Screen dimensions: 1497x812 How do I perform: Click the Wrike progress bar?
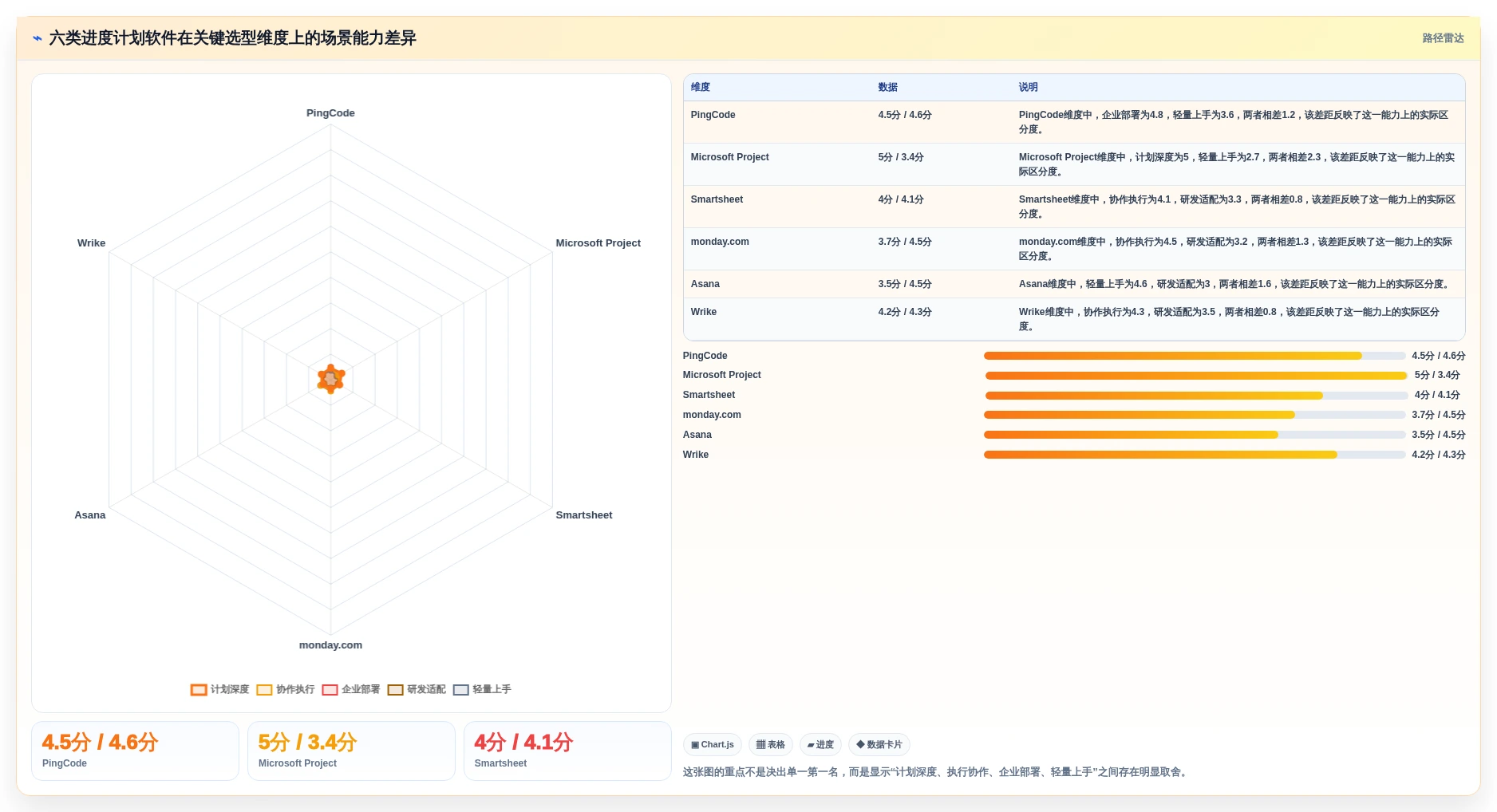click(x=1195, y=455)
